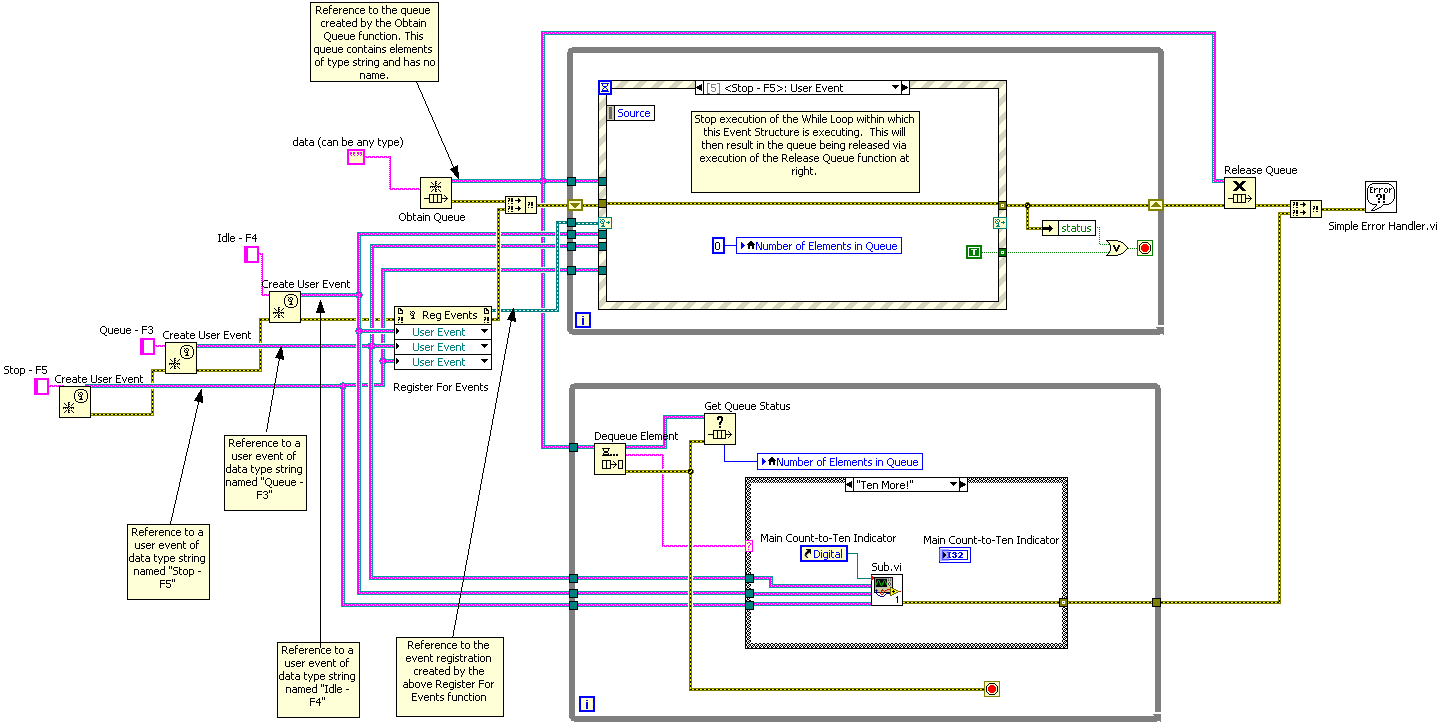Switch to next case right of "Ten More!"
The image size is (1442, 724).
(x=963, y=485)
